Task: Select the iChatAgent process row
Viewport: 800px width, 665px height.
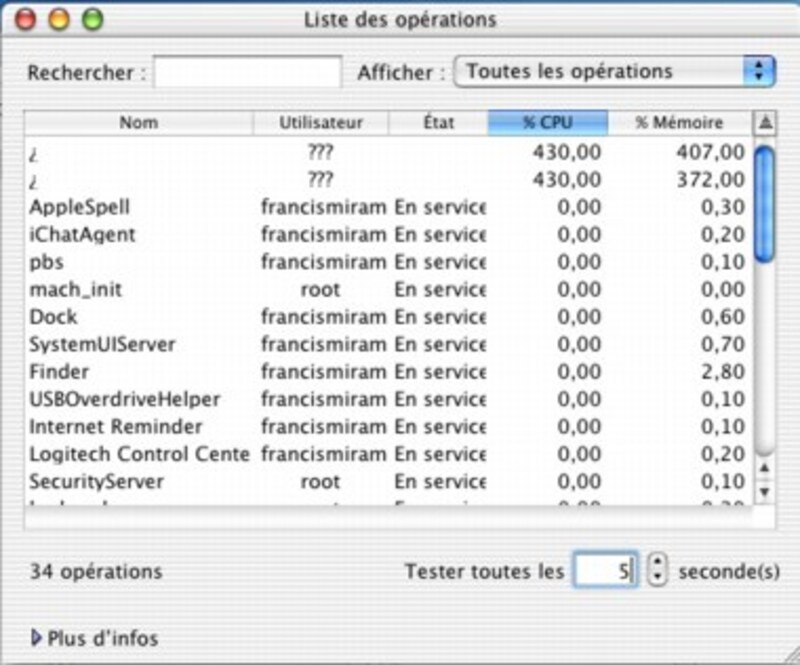Action: click(388, 234)
